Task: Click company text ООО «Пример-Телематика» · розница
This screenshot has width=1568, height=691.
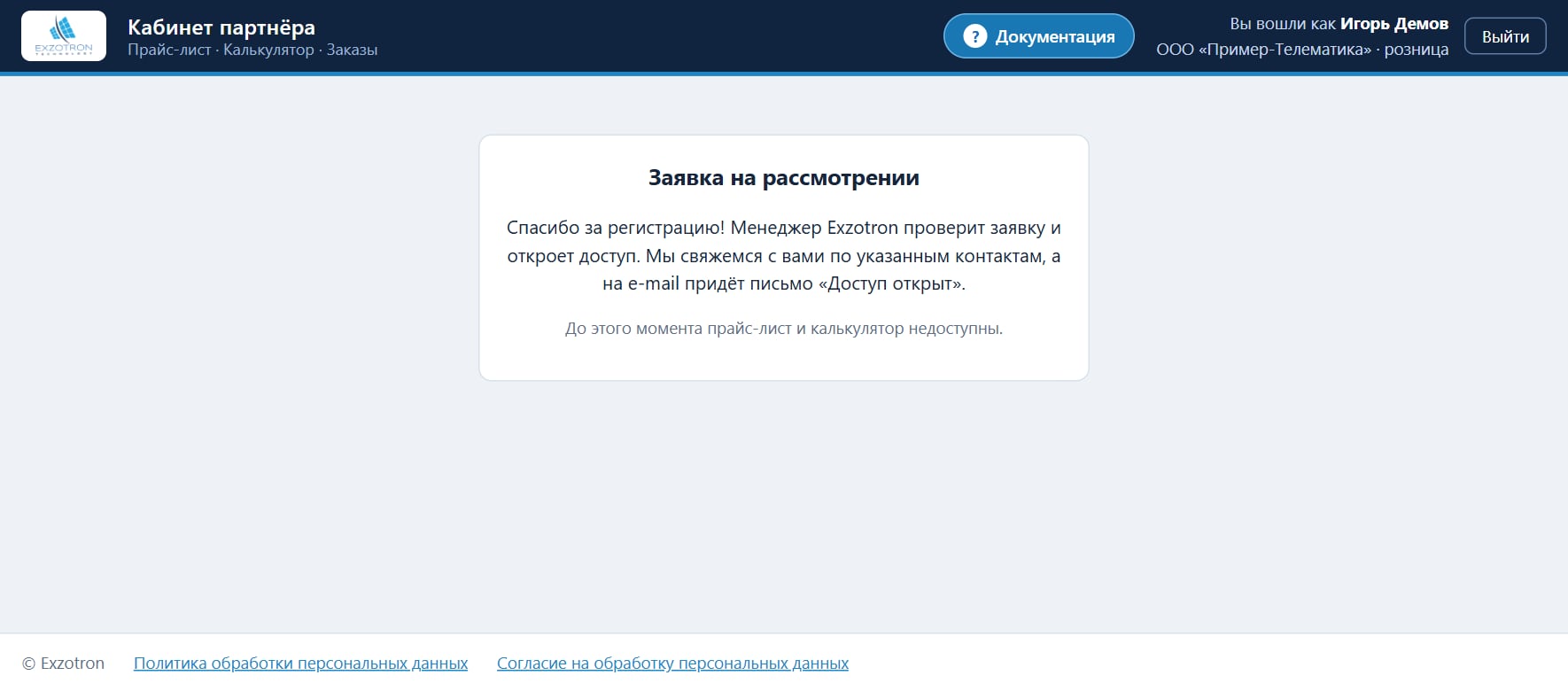Action: click(1302, 50)
